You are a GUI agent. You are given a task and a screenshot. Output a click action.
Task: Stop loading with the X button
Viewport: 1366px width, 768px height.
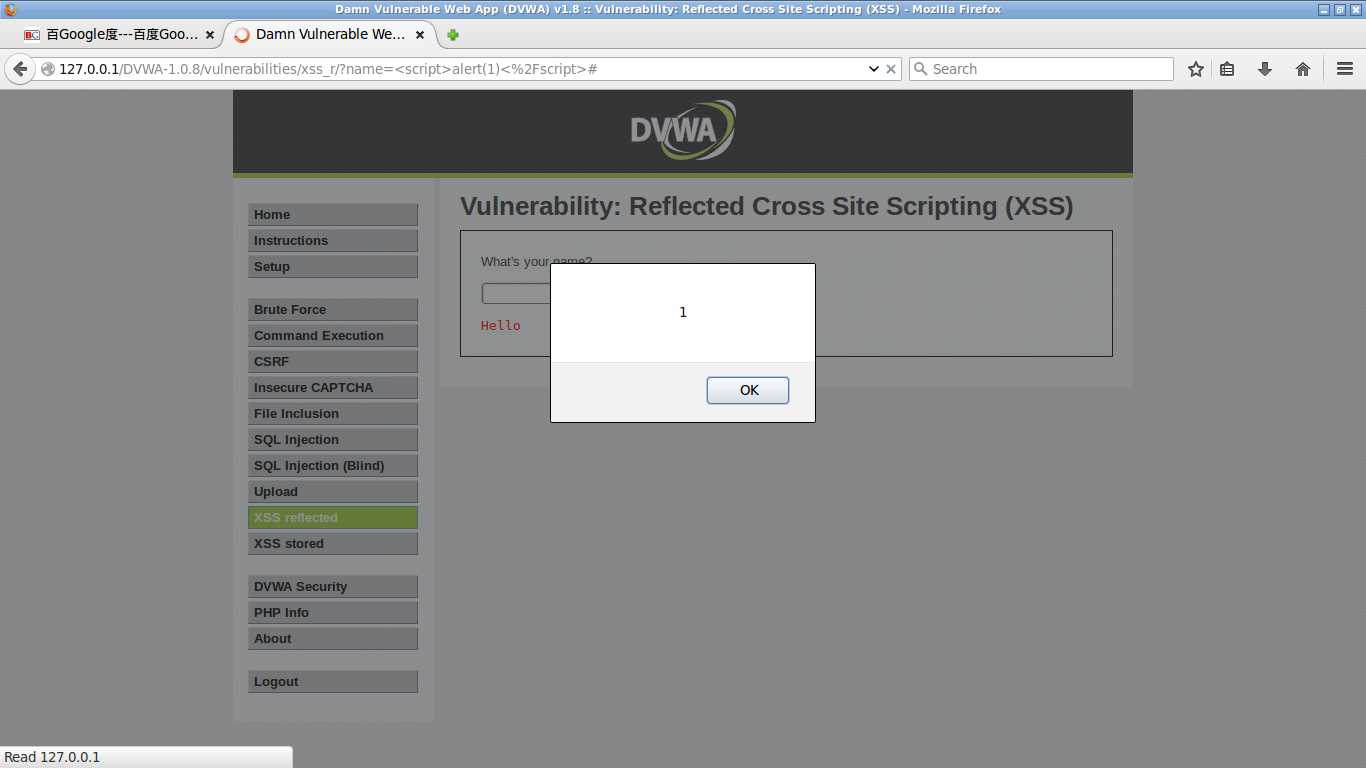click(892, 69)
